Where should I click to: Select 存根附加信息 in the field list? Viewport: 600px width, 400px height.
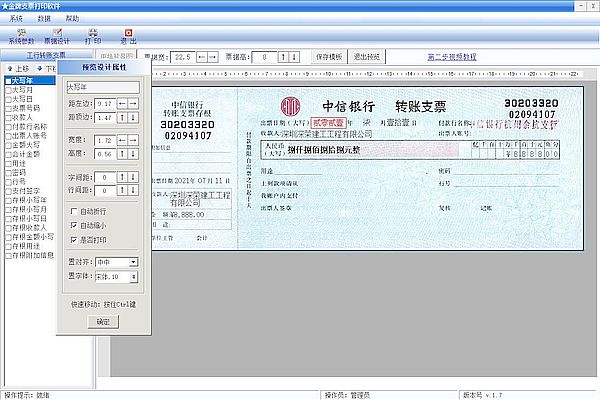33,255
